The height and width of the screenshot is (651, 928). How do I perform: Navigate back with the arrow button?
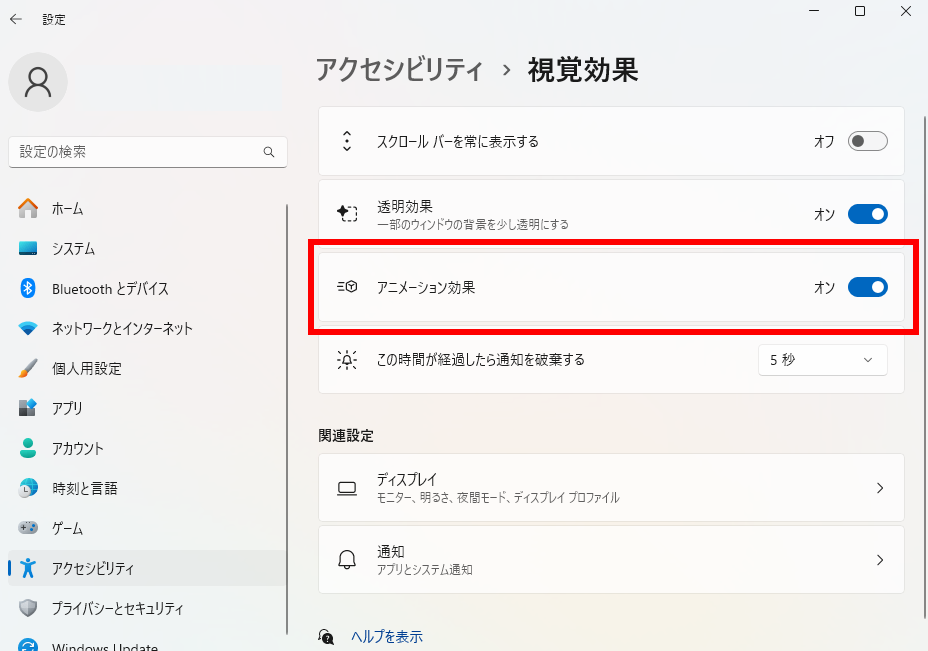[x=18, y=17]
